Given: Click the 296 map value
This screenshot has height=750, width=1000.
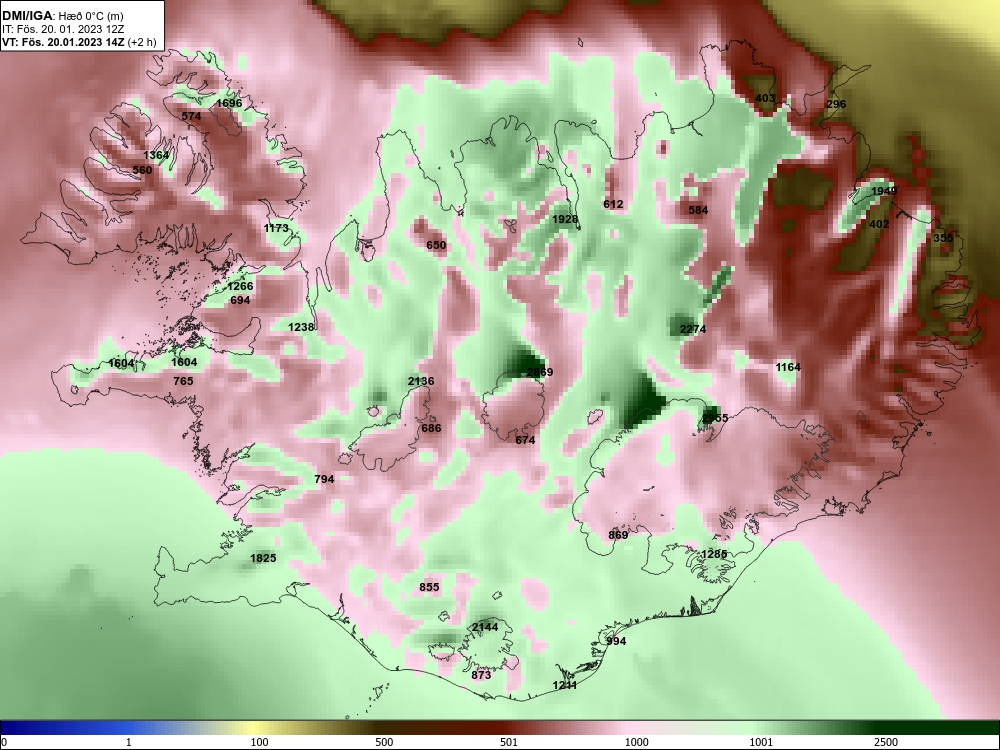Looking at the screenshot, I should 836,104.
